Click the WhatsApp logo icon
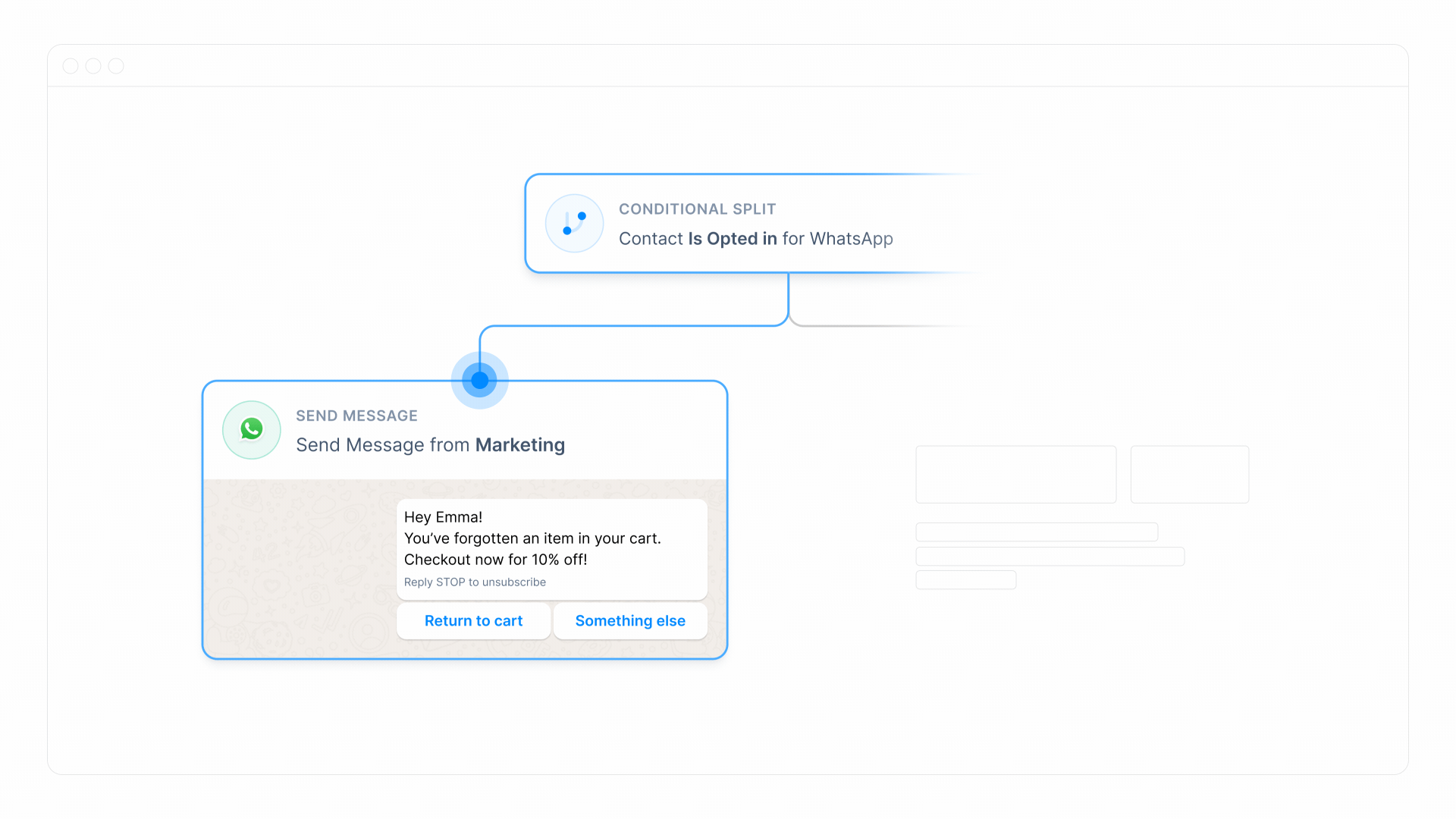 click(x=252, y=429)
